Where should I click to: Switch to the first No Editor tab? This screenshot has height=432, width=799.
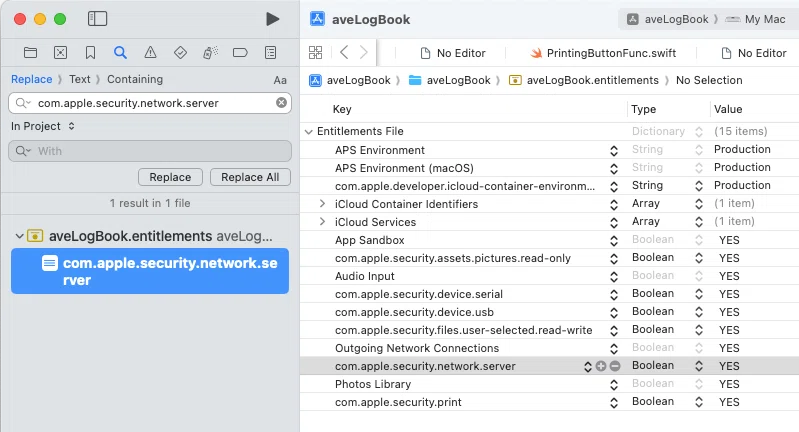click(452, 53)
